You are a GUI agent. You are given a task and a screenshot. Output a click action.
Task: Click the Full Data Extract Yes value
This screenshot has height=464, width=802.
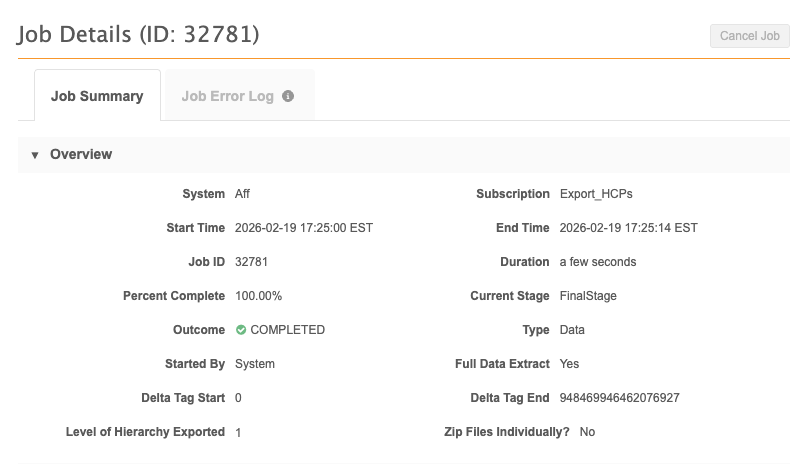click(x=569, y=364)
